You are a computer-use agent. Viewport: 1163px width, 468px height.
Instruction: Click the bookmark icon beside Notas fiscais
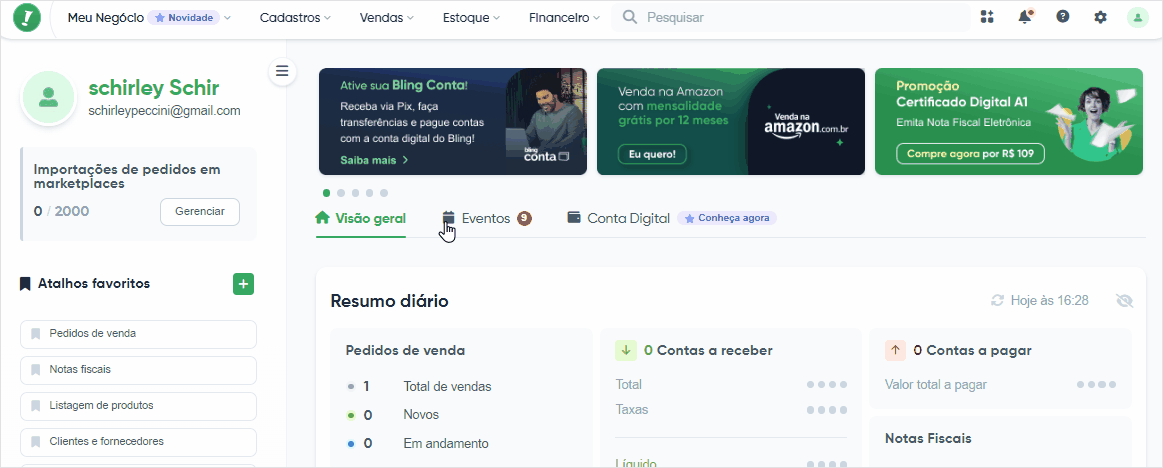click(36, 369)
